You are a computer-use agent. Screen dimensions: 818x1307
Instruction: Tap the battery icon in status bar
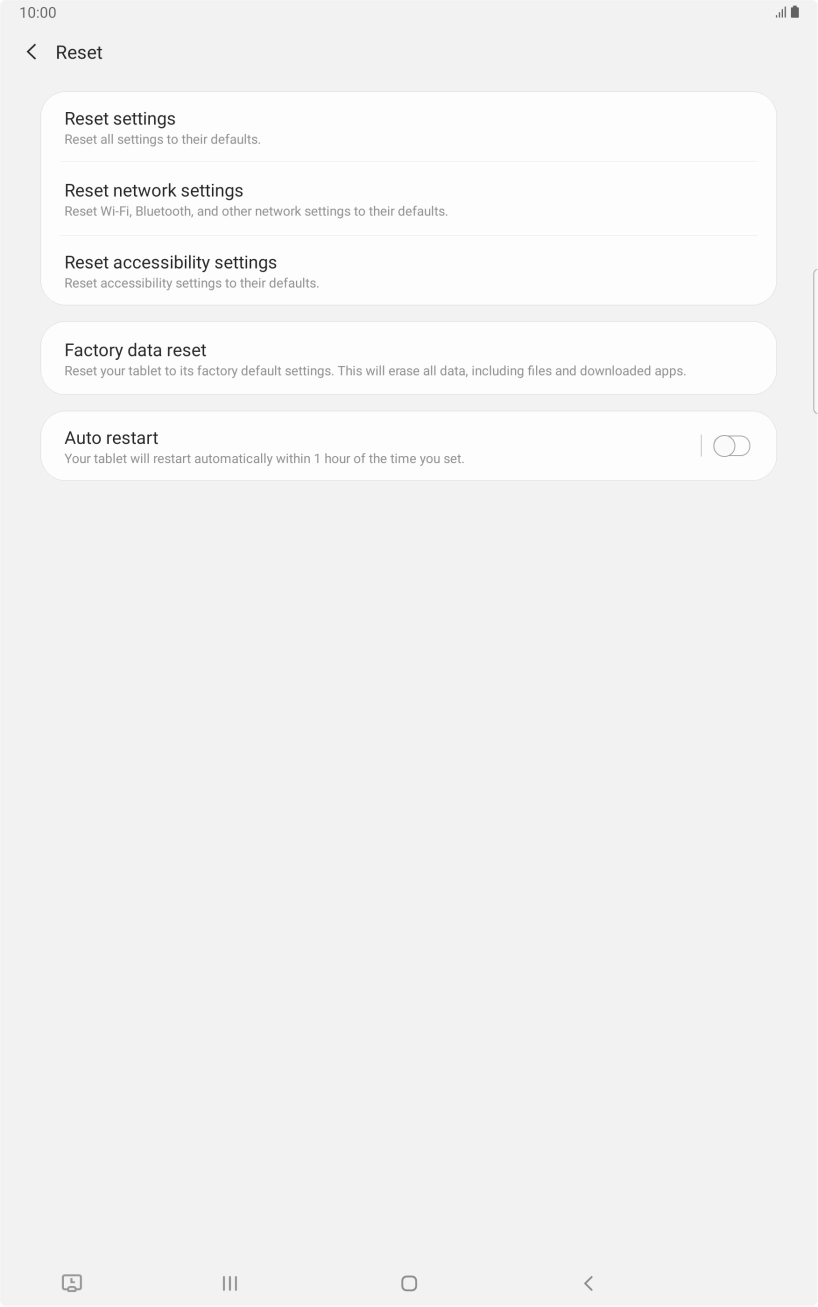click(795, 12)
